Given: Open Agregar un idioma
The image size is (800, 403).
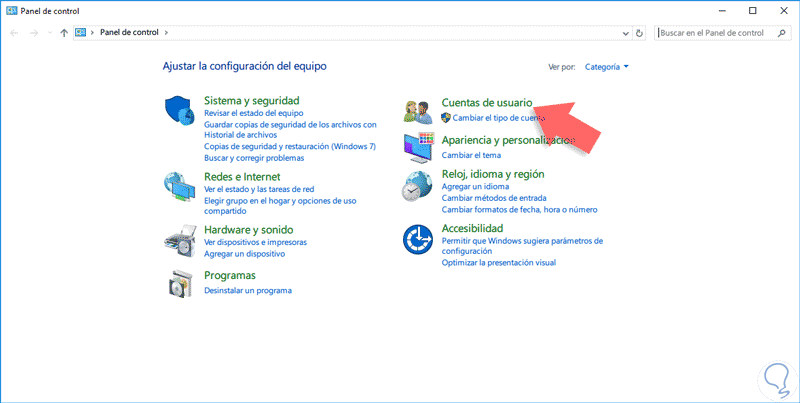Looking at the screenshot, I should pyautogui.click(x=475, y=186).
